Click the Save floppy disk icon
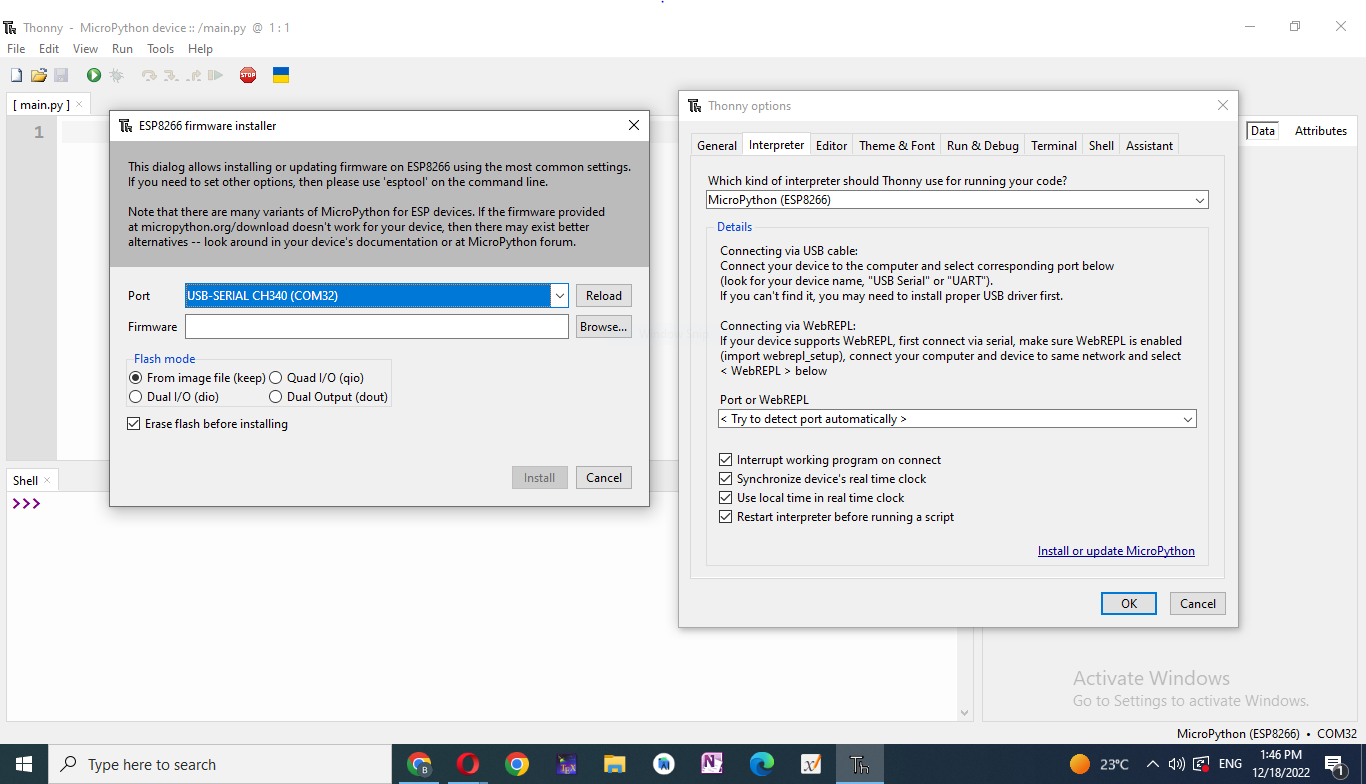1366x784 pixels. click(x=61, y=75)
